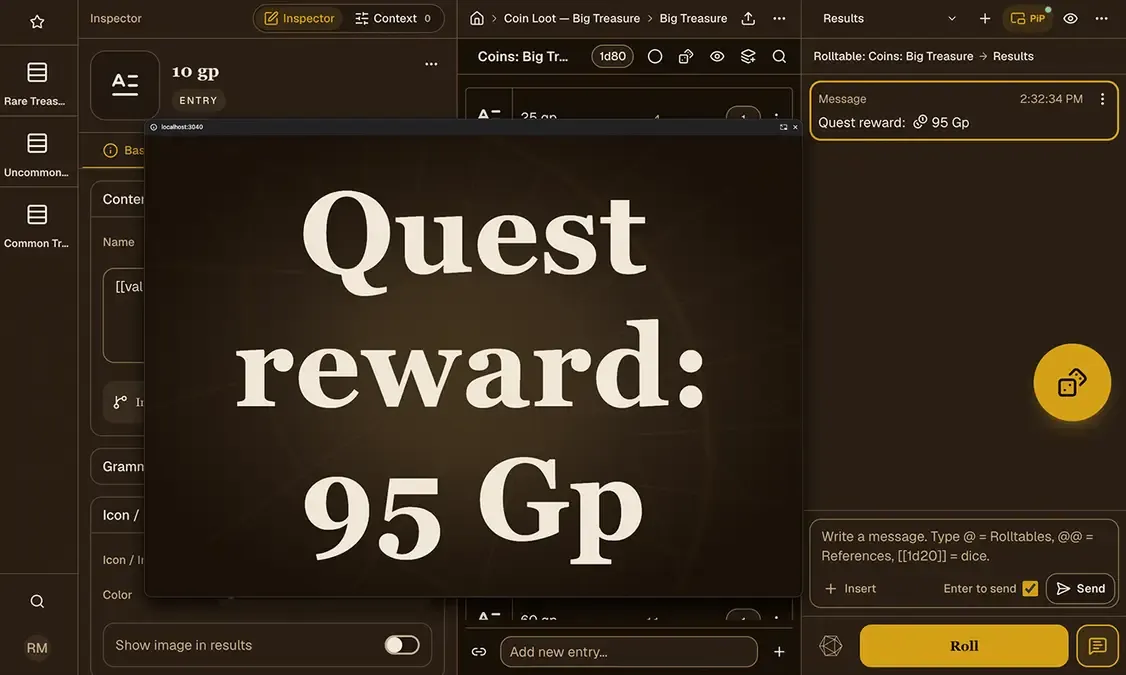Open the Results panel more options

tap(1102, 19)
